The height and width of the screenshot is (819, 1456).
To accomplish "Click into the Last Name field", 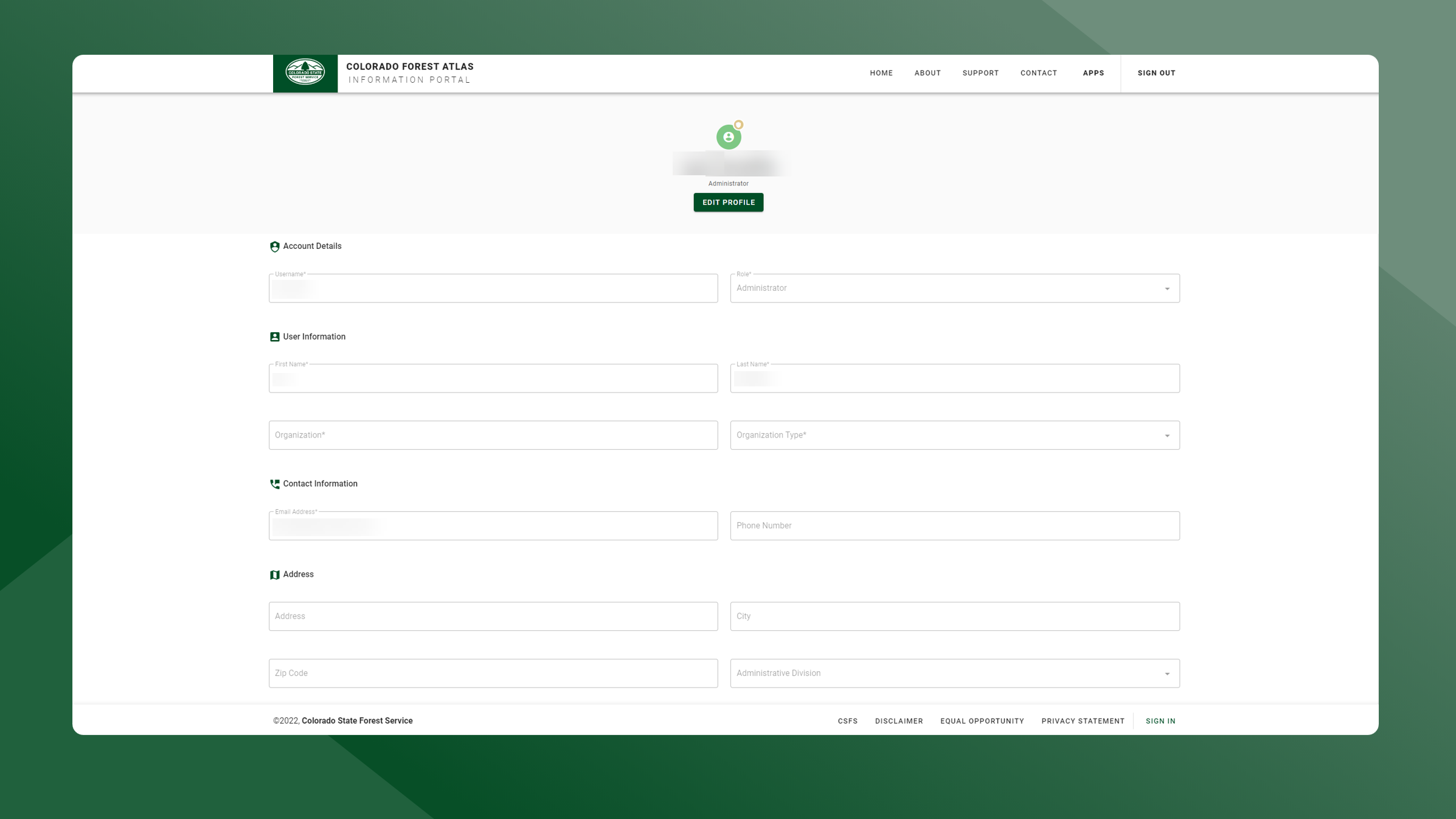I will click(955, 378).
